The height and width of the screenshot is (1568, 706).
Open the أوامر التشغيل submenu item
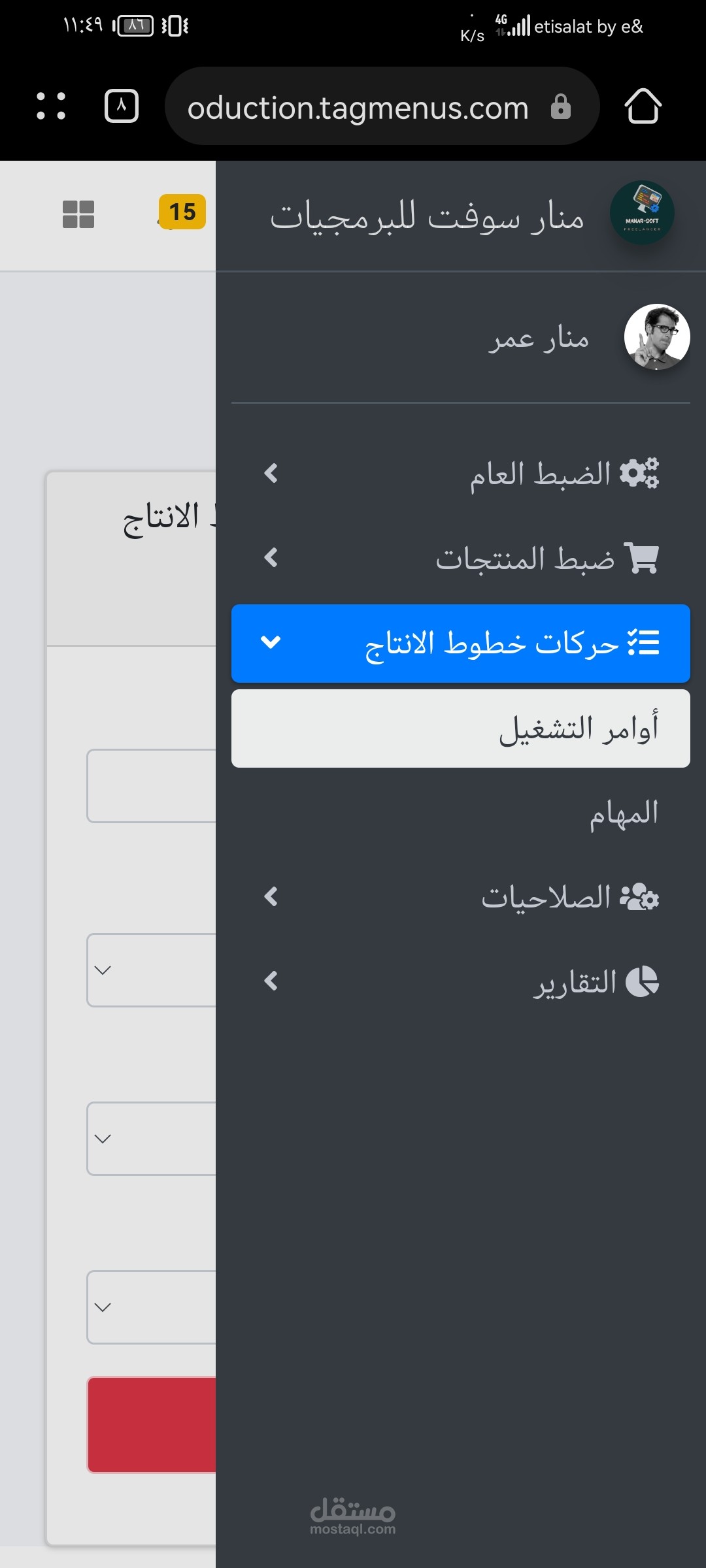pyautogui.click(x=460, y=728)
